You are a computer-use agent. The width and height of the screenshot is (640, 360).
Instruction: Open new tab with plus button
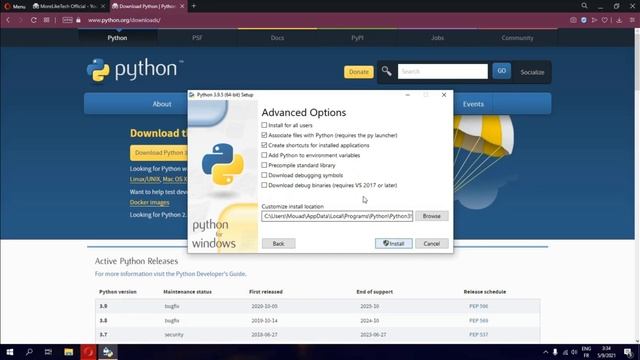194,6
